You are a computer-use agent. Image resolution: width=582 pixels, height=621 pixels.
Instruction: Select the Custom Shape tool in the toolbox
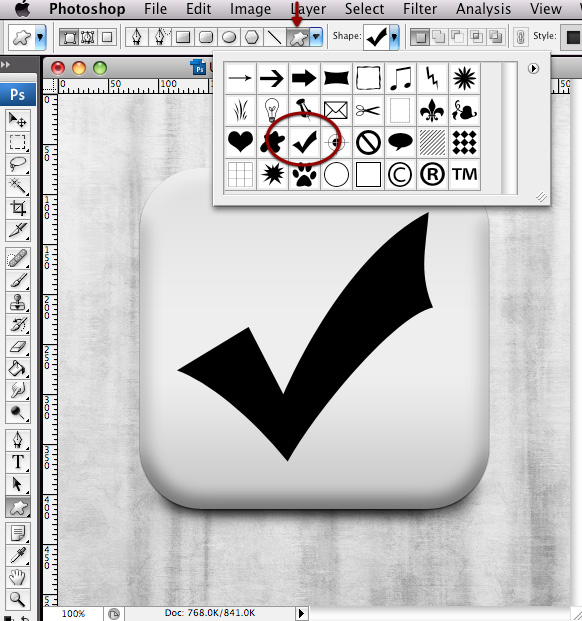coord(17,507)
